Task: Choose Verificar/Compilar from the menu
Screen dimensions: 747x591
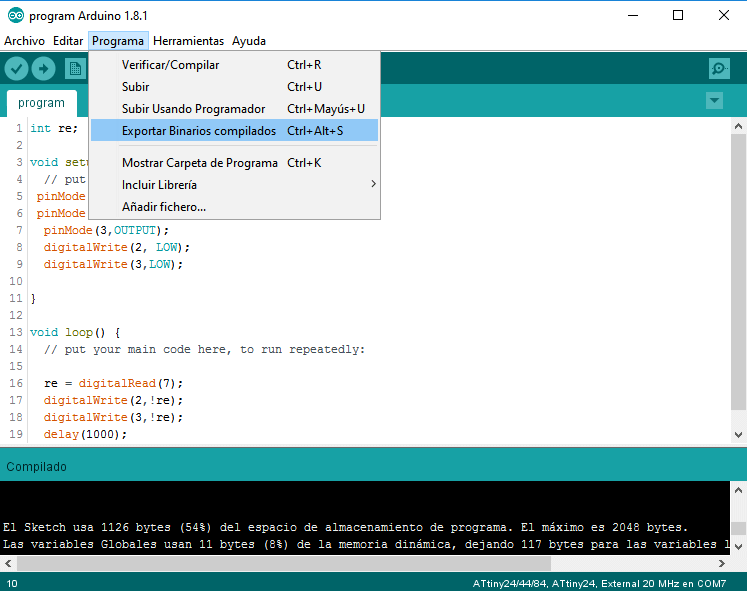Action: pos(234,65)
